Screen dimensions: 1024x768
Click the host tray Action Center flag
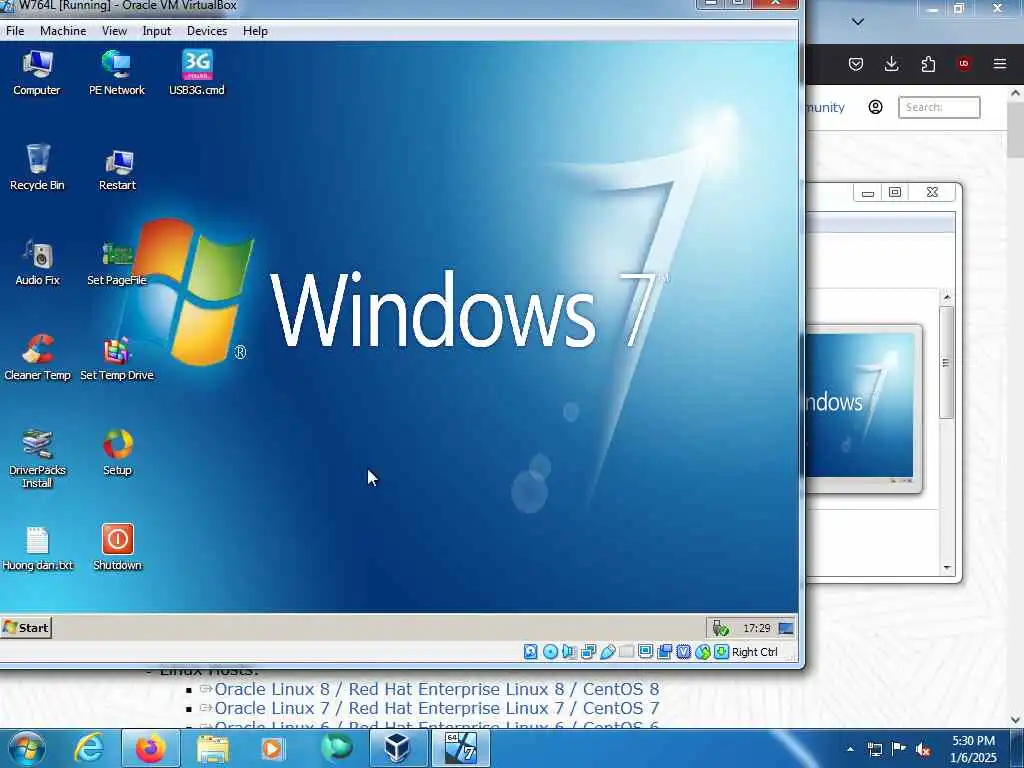[x=899, y=749]
